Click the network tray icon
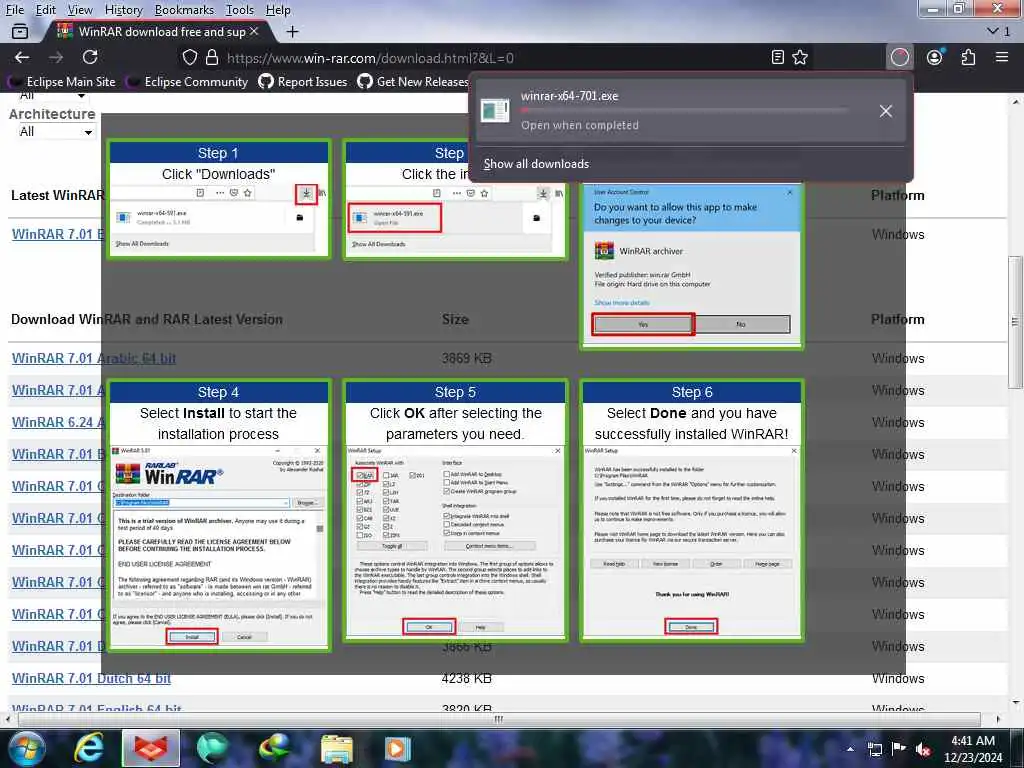The image size is (1024, 768). (874, 749)
